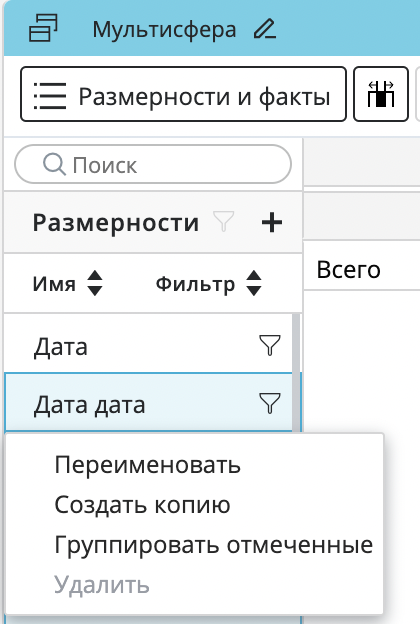Click the column width adjustment icon button
The height and width of the screenshot is (624, 420).
[381, 94]
